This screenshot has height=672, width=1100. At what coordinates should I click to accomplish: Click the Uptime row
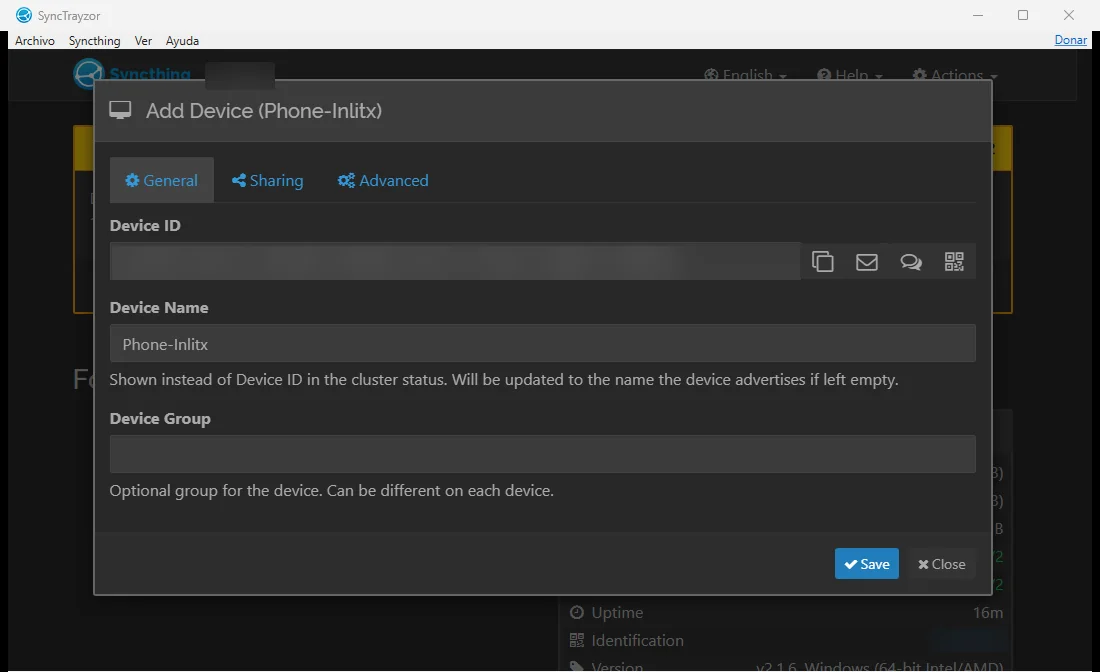(x=786, y=612)
